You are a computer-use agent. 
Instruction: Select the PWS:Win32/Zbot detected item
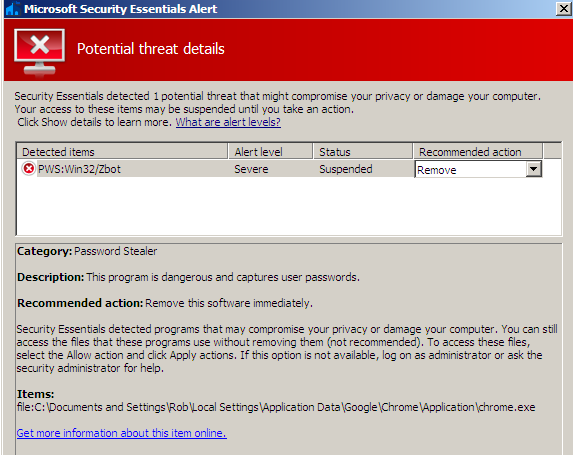[79, 169]
